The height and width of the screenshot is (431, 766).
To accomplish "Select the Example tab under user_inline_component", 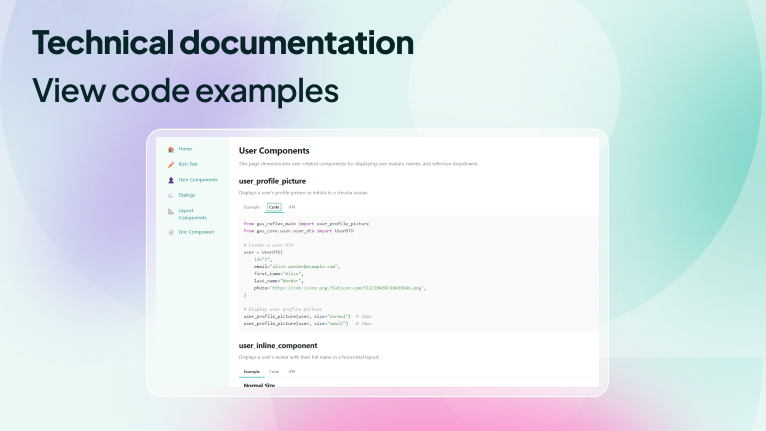I will point(251,371).
